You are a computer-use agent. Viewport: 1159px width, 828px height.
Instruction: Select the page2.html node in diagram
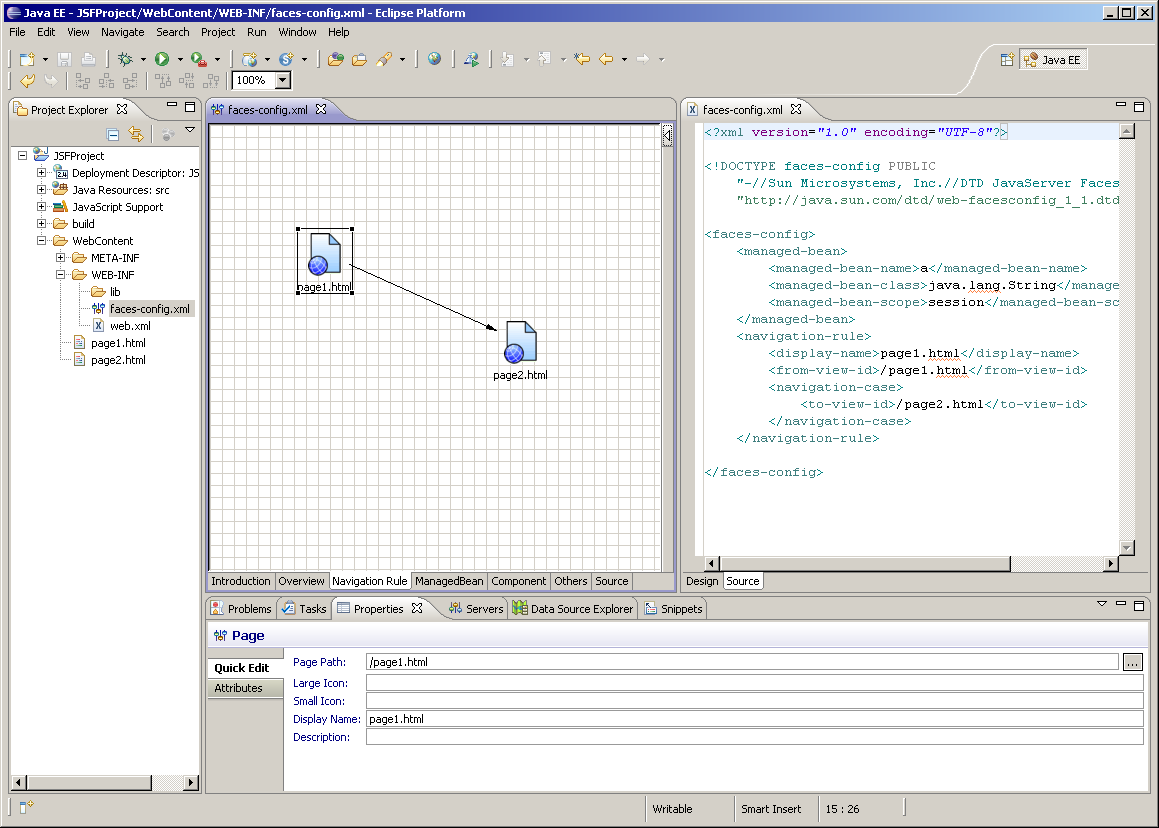point(520,343)
